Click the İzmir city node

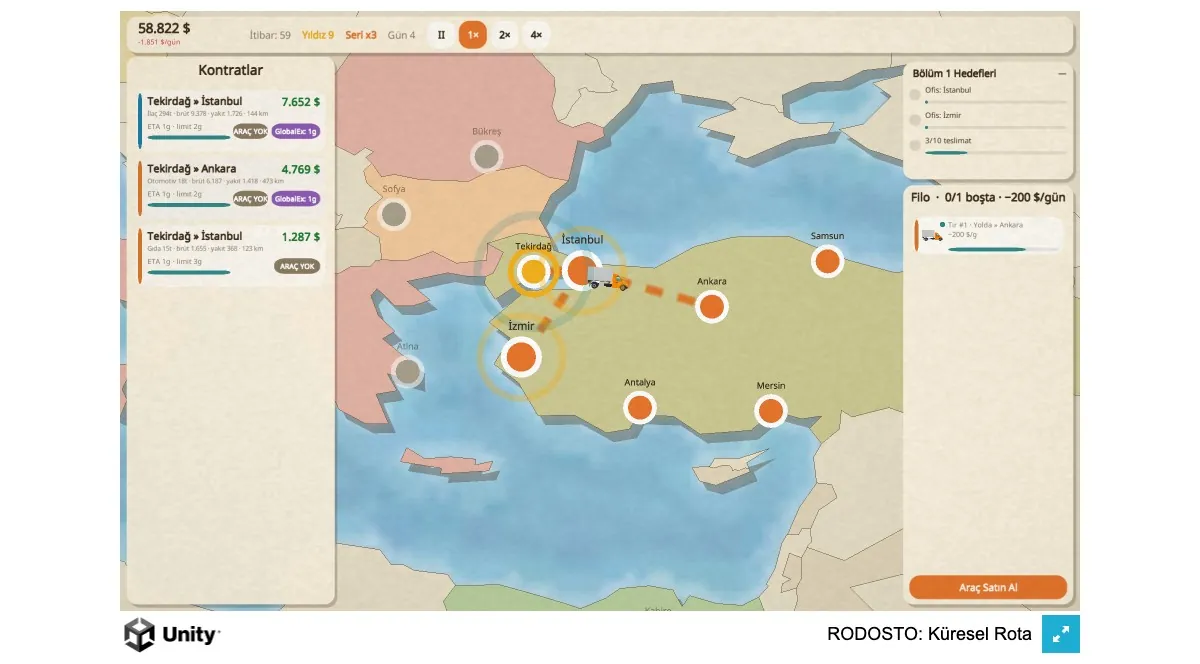(521, 356)
